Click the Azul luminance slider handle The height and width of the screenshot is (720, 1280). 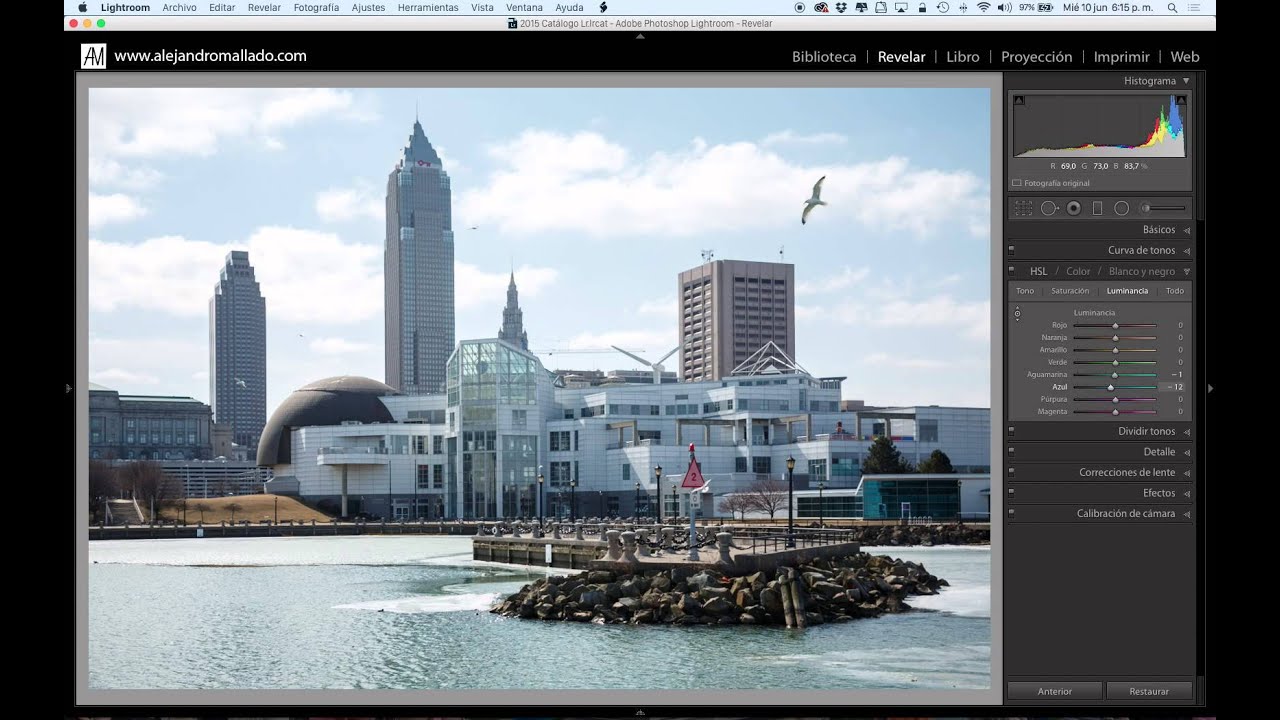1110,387
